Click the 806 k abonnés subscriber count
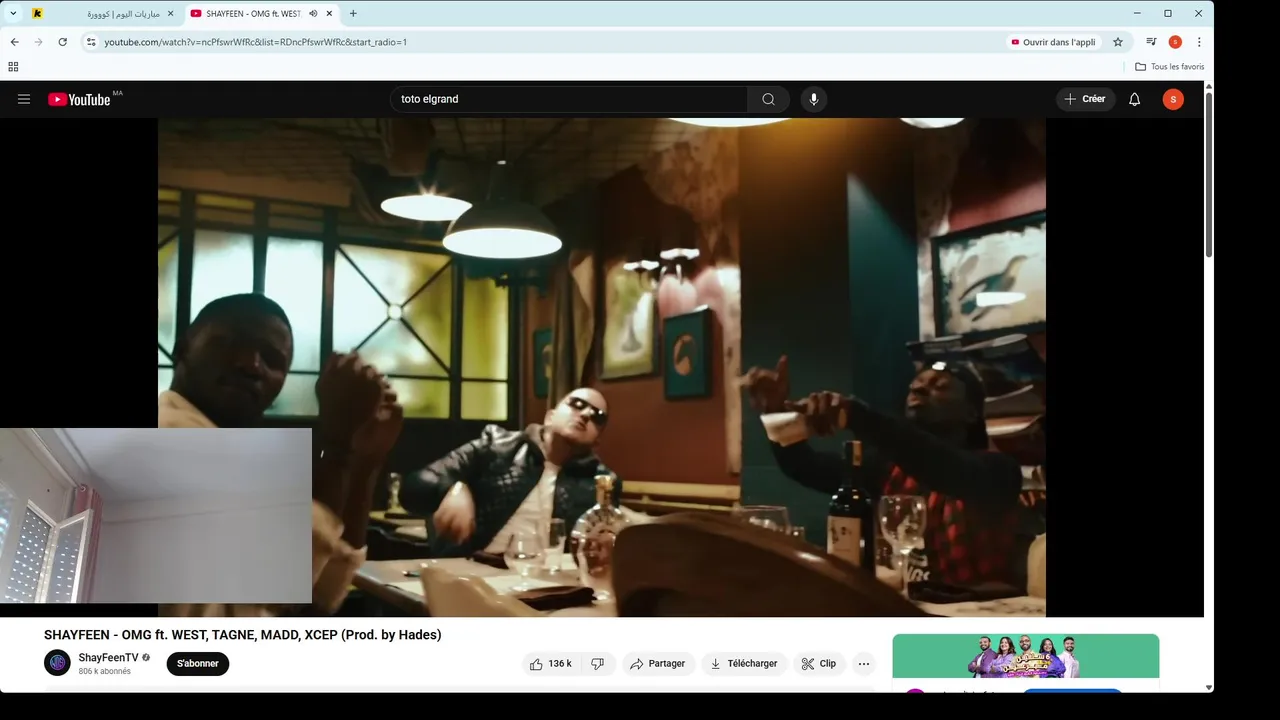1280x720 pixels. (x=105, y=671)
